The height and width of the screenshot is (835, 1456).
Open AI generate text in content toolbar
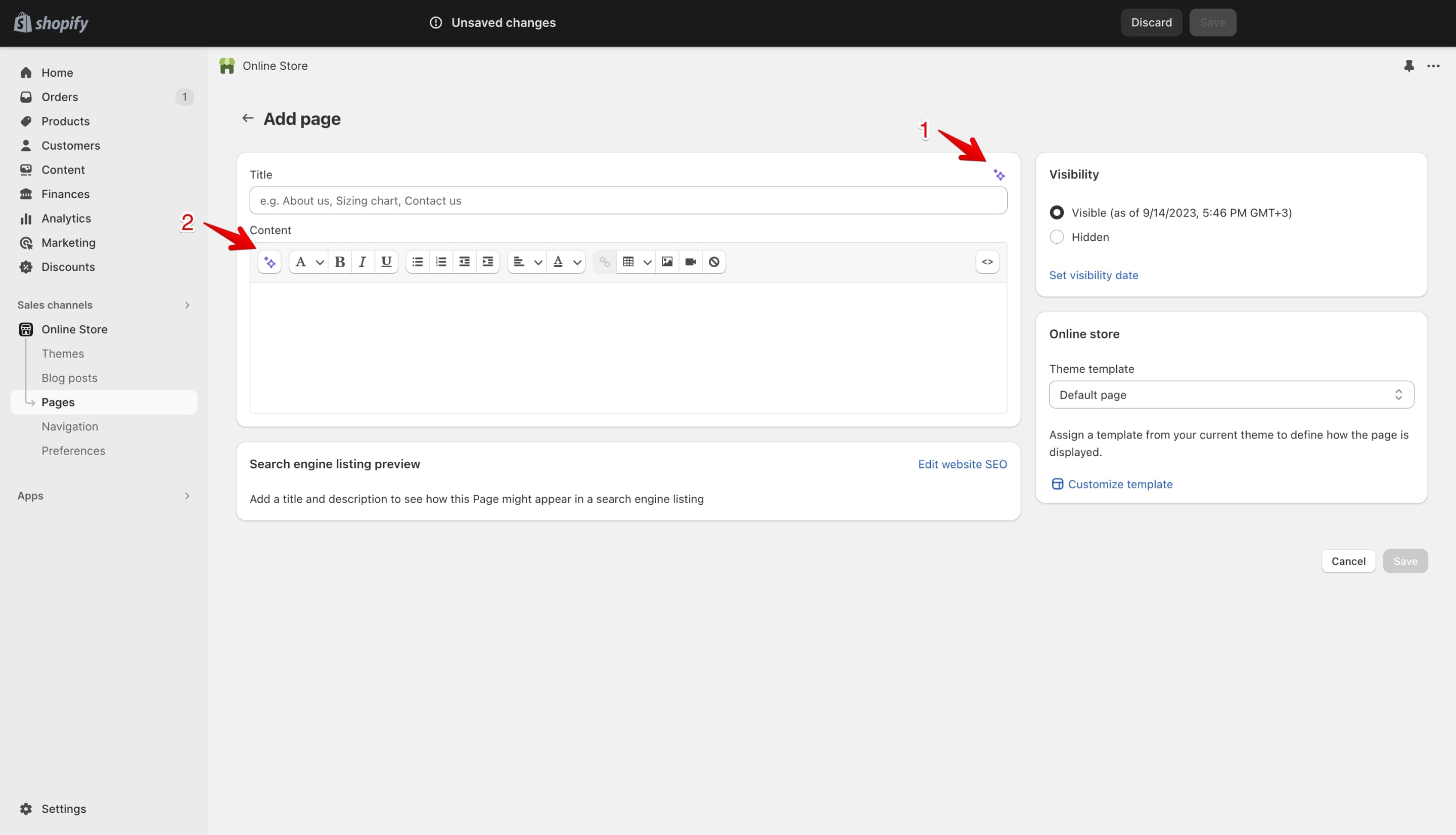(269, 262)
